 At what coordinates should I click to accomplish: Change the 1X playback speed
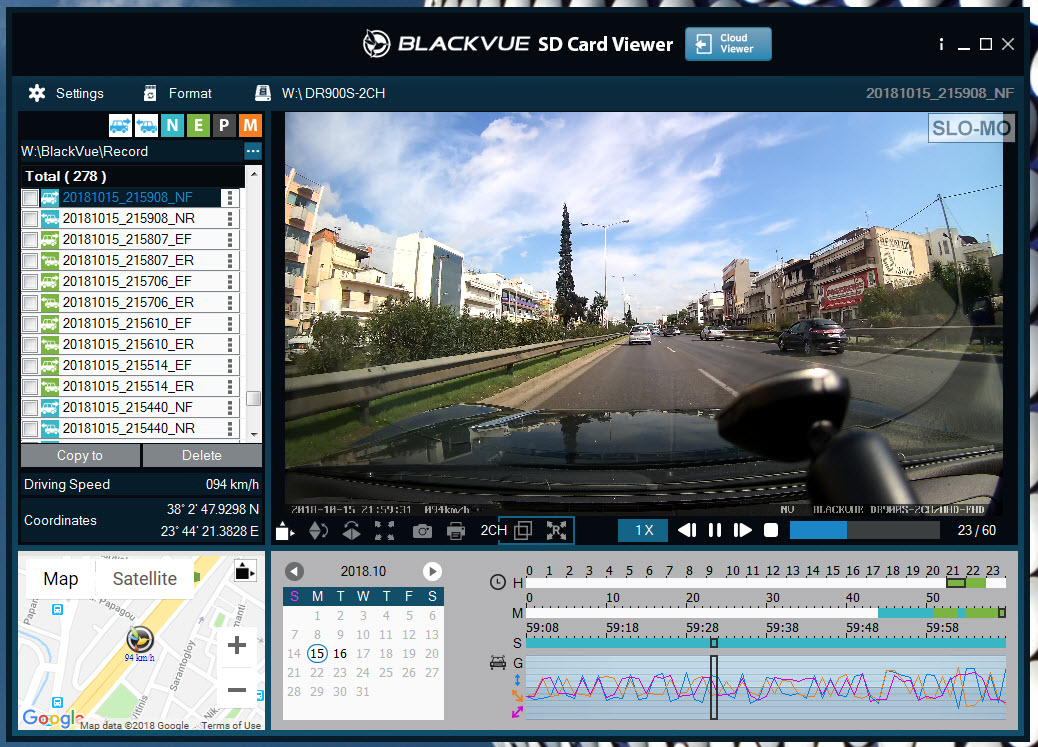[643, 530]
